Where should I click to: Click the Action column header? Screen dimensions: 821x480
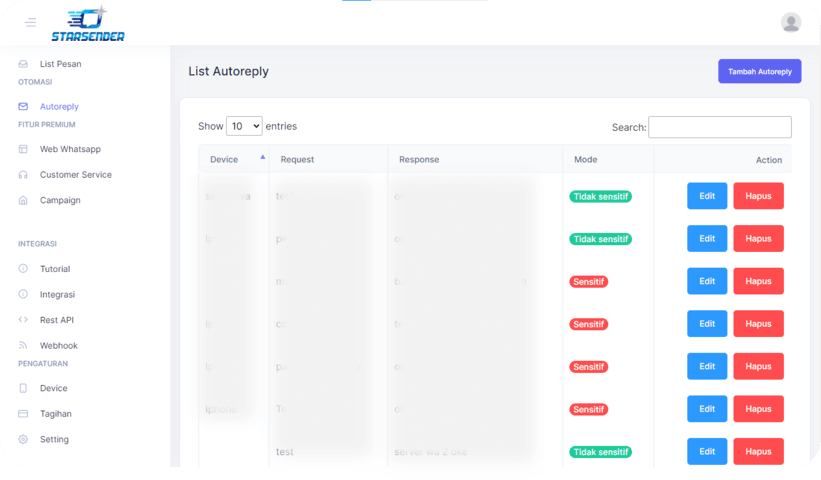pyautogui.click(x=723, y=160)
